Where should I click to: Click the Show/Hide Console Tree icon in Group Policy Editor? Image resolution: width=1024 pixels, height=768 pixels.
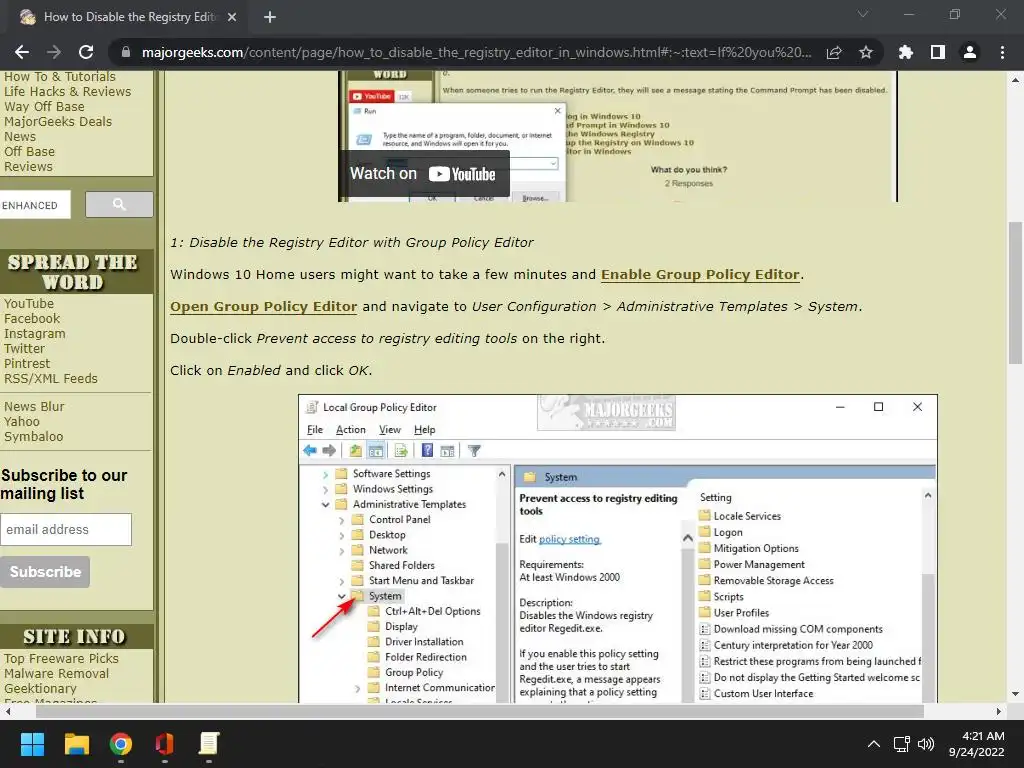tap(376, 450)
